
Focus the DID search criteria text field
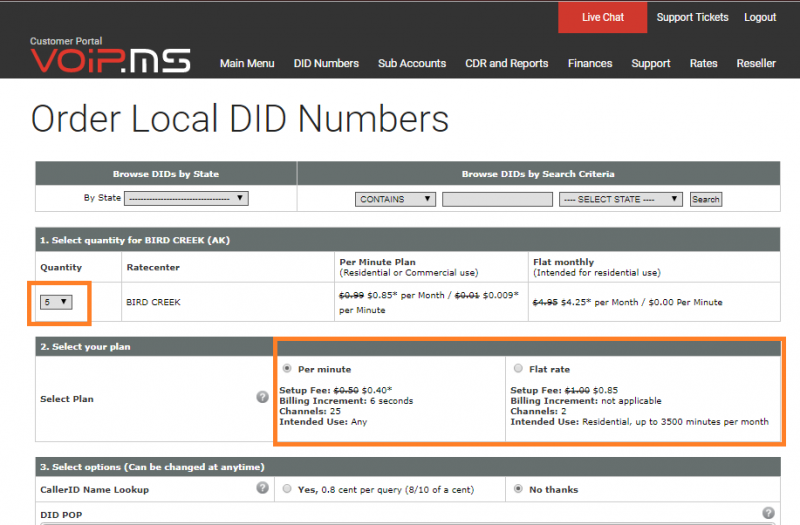pyautogui.click(x=497, y=199)
